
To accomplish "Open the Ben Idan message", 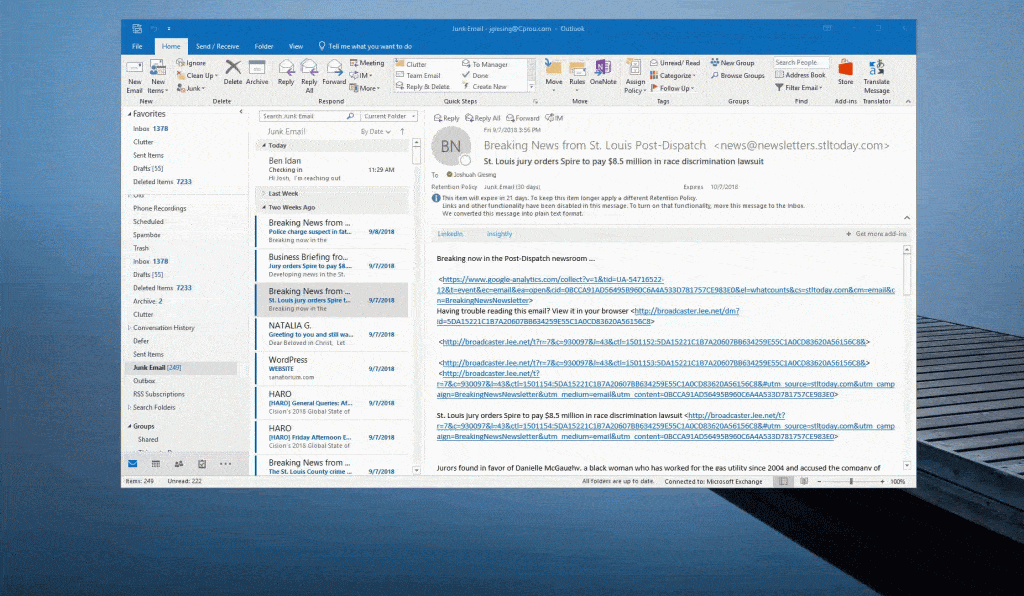I will [332, 169].
